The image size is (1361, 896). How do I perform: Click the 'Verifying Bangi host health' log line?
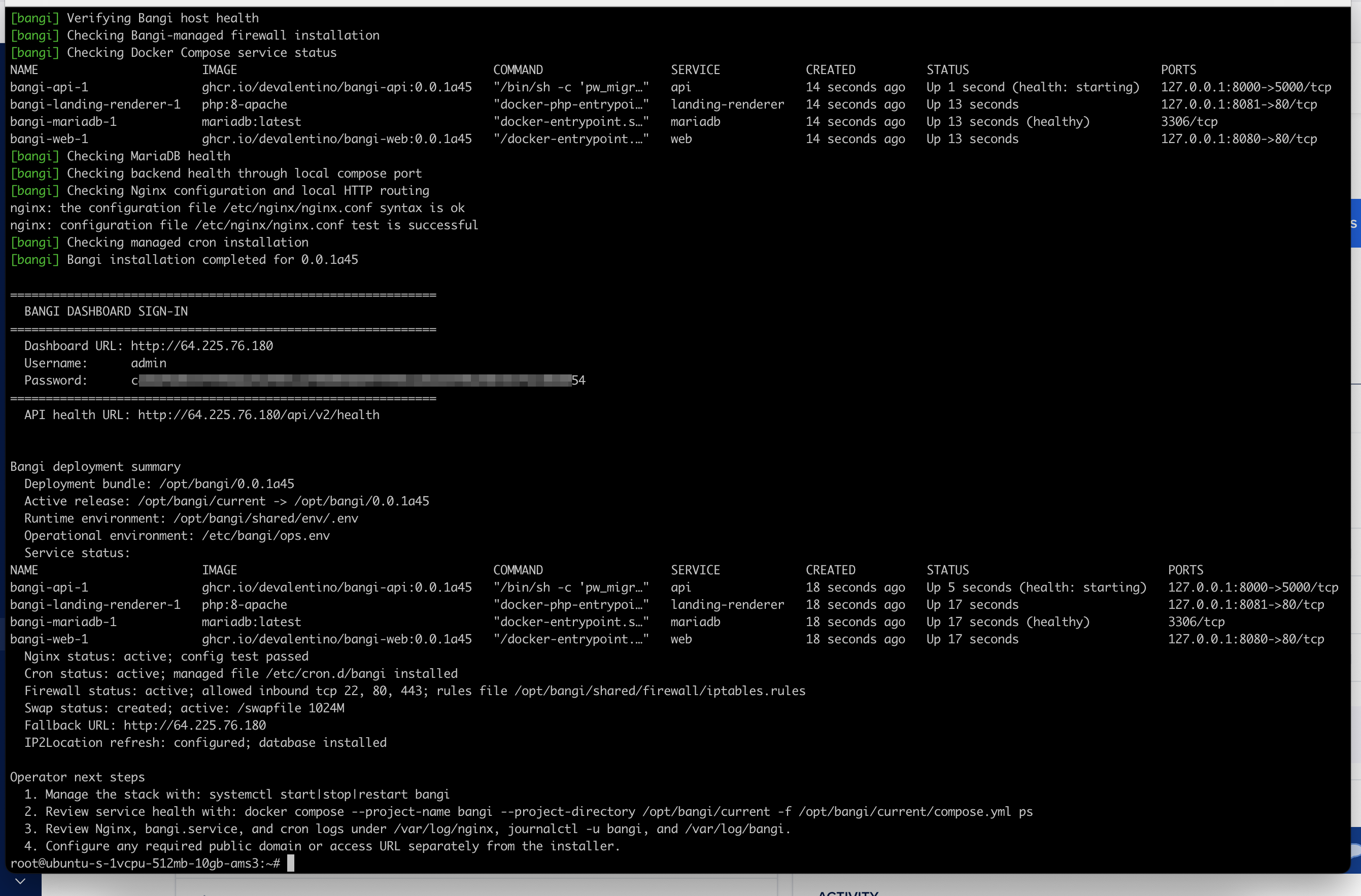(134, 18)
